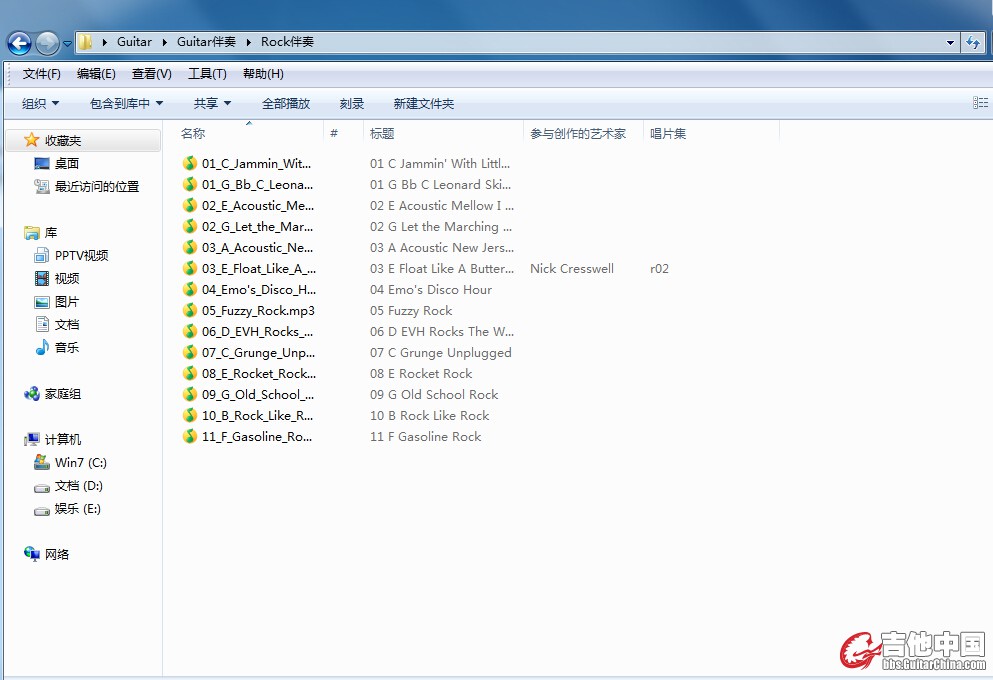Open the 包含到库中 dropdown
This screenshot has height=680, width=993.
[126, 103]
